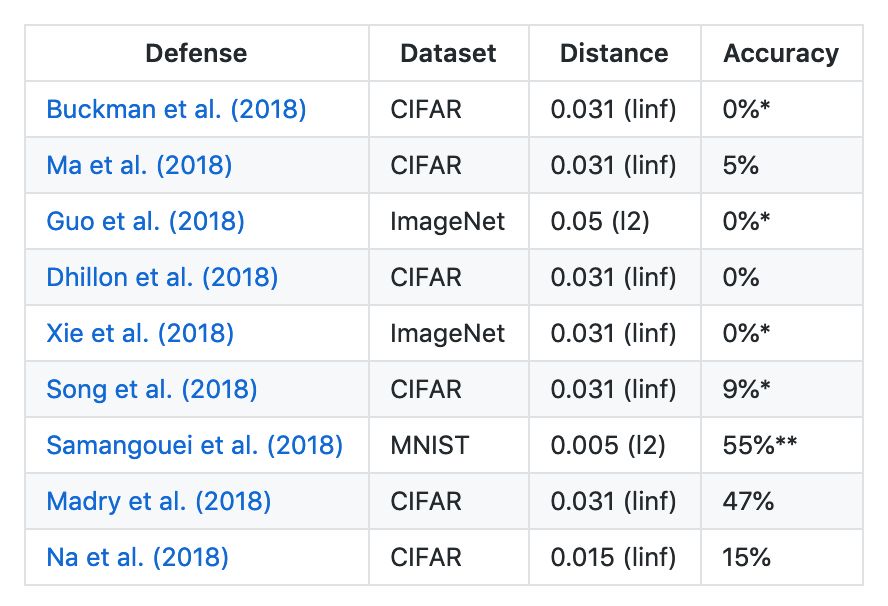Image resolution: width=888 pixels, height=606 pixels.
Task: Select the 47% accuracy value
Action: coord(748,501)
